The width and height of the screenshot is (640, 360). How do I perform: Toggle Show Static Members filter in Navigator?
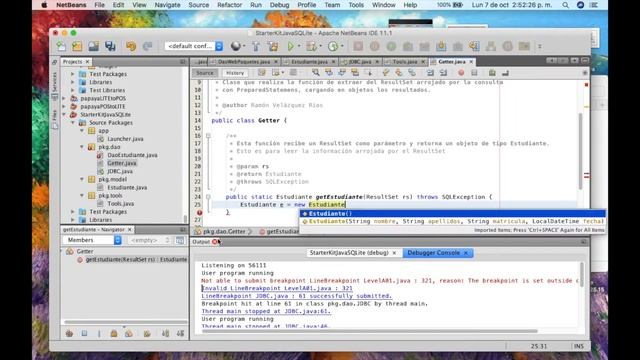pos(99,333)
